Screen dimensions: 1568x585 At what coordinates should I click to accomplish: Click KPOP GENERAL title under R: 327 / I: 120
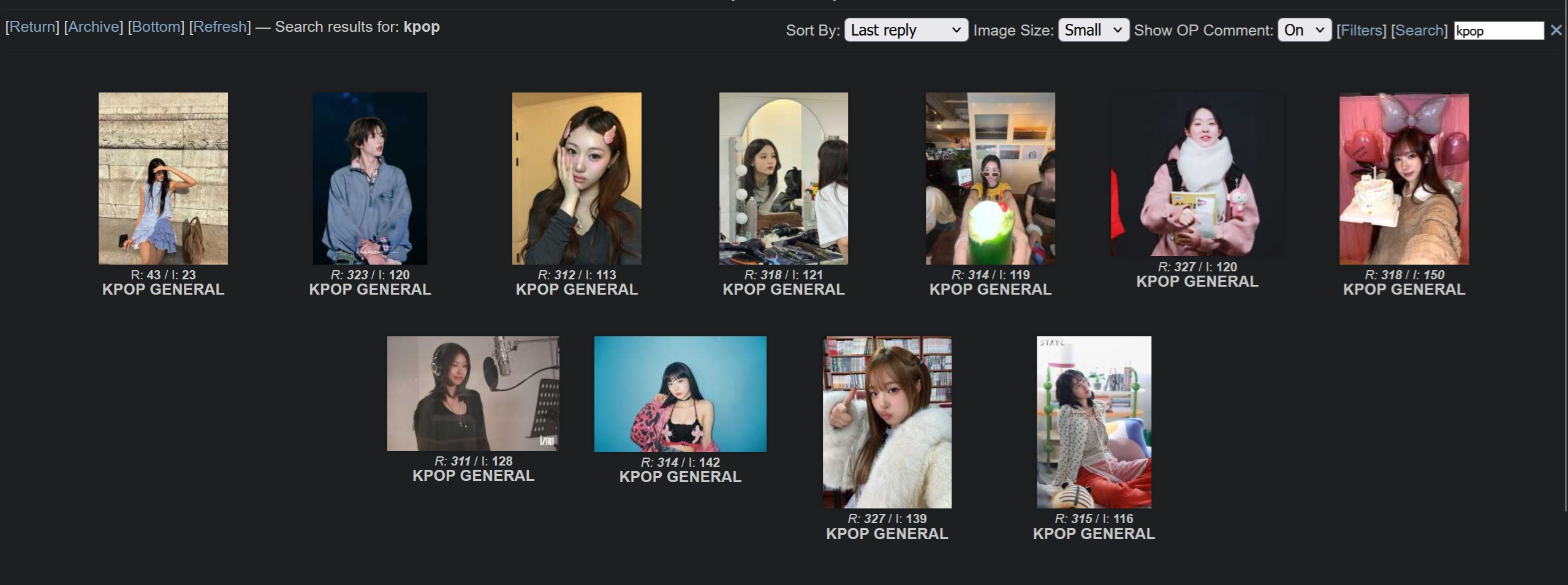[1197, 282]
